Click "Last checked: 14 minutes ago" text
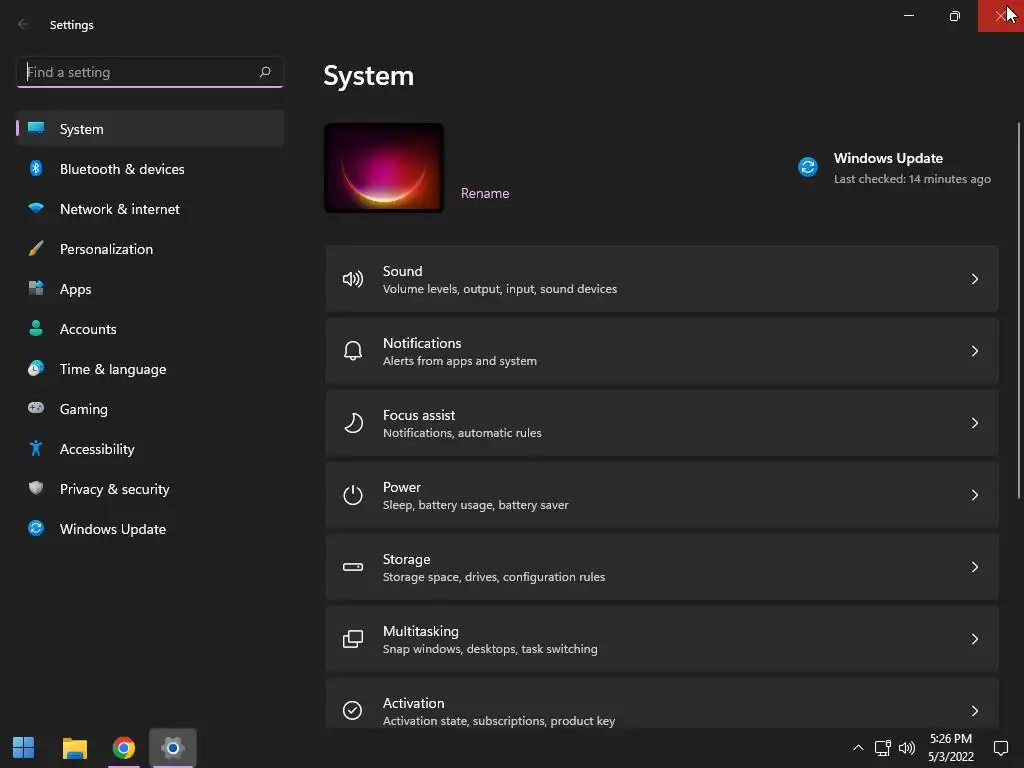1024x768 pixels. 912,179
